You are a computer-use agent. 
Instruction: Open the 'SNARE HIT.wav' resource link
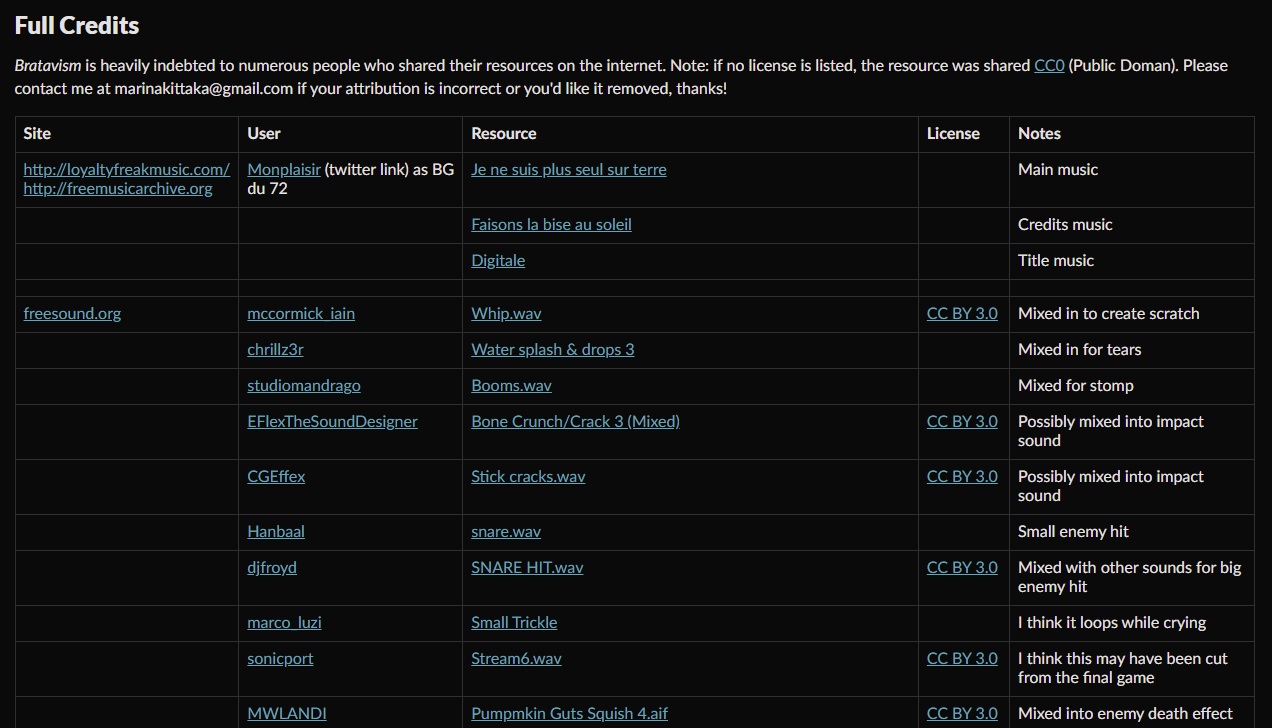tap(527, 568)
